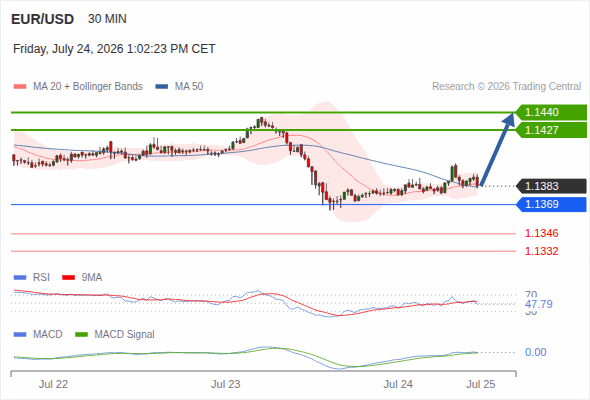Click the 9MA legend label
This screenshot has height=400, width=590.
92,278
